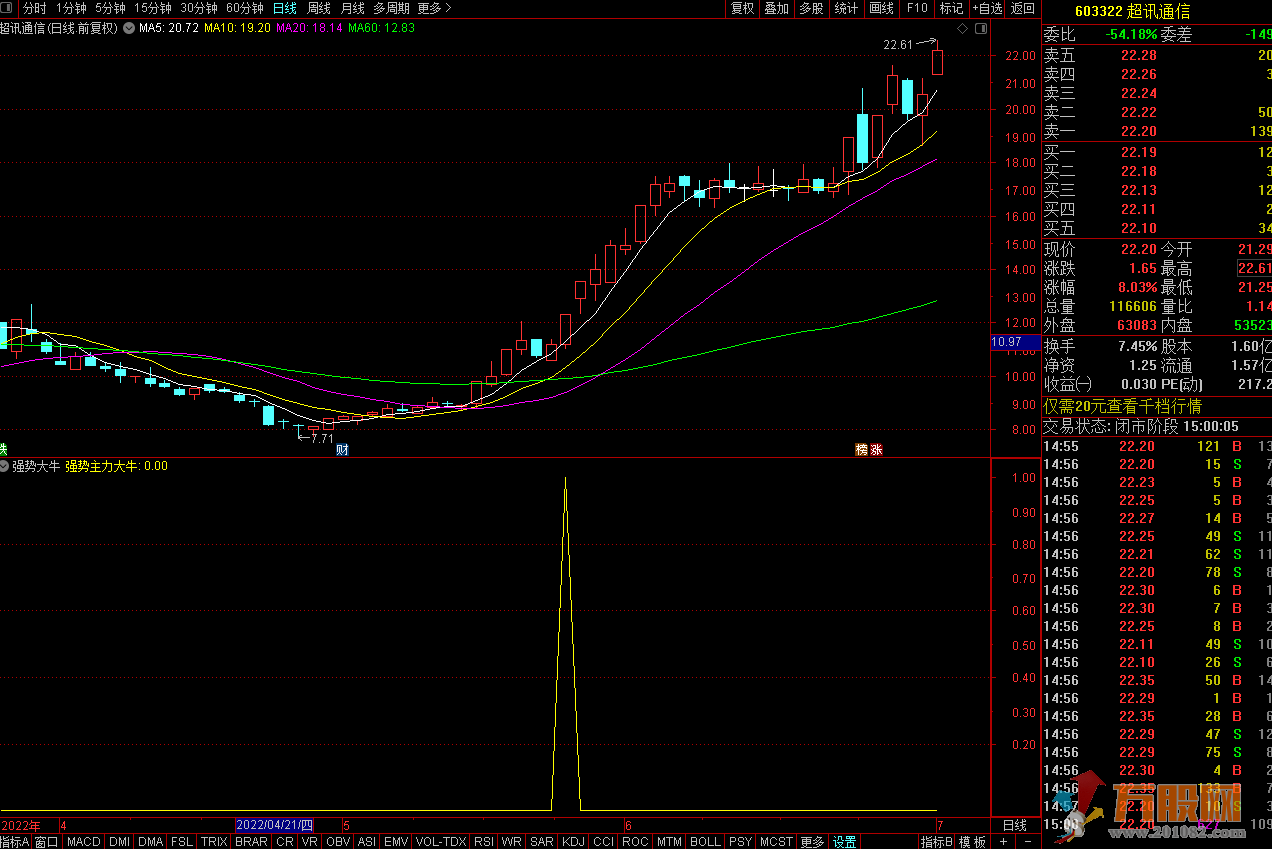Click the 换手 7.45% value
This screenshot has width=1272, height=849.
tap(1138, 346)
